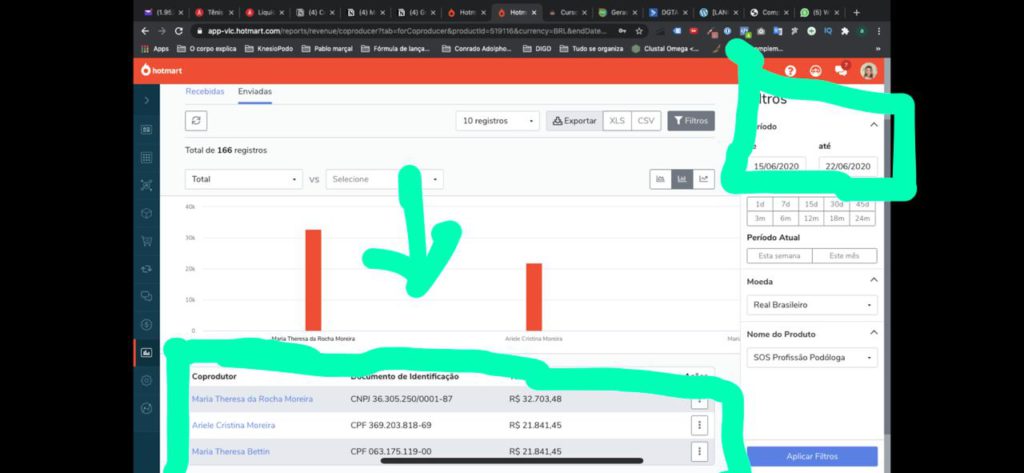Screen dimensions: 1024x473
Task: Expand the Hotmart sidebar with the chevron
Action: 146,101
